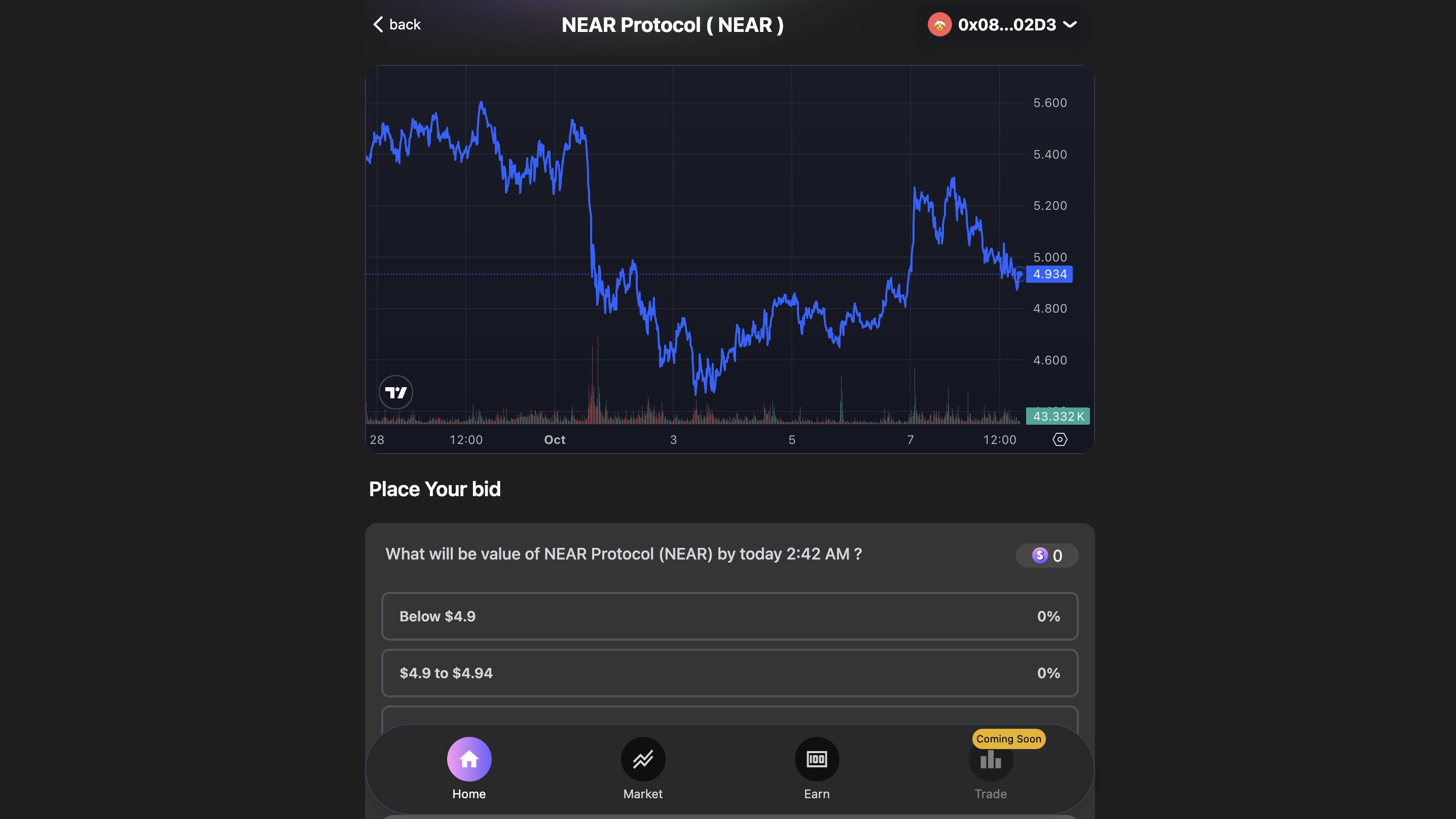
Task: Go to the Home tab icon
Action: click(x=468, y=759)
